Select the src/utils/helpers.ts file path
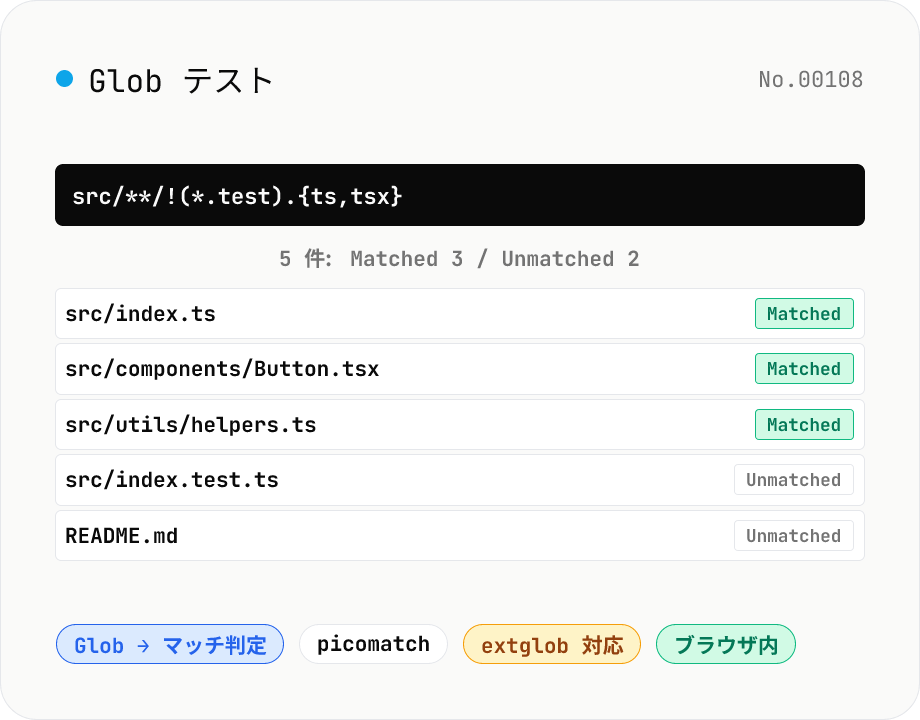 [191, 425]
